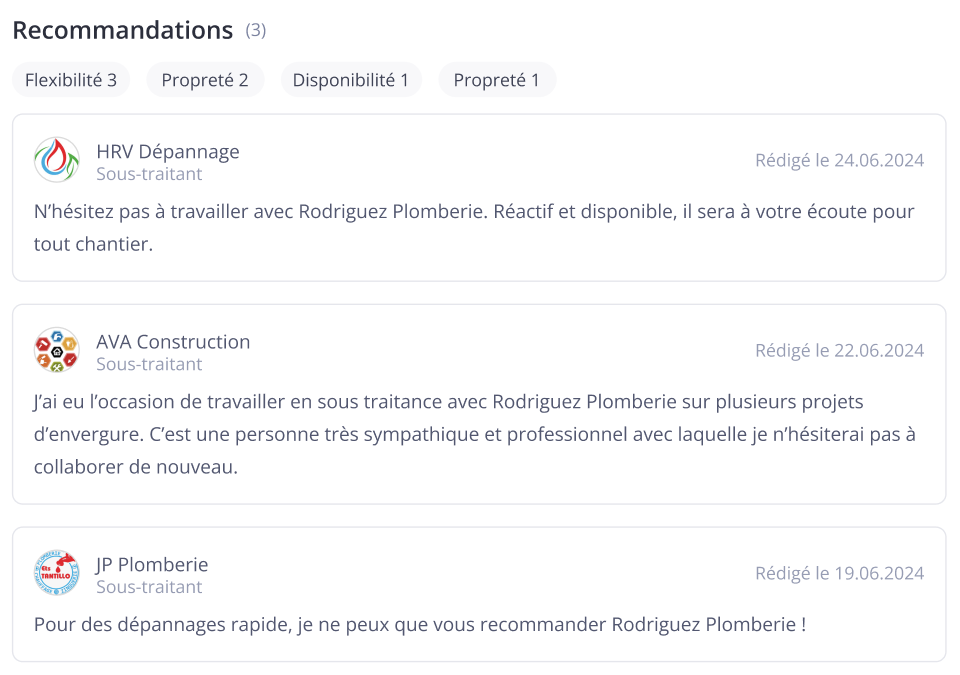Click AVA Construction's review text
Screen dimensions: 960x675
[x=474, y=434]
